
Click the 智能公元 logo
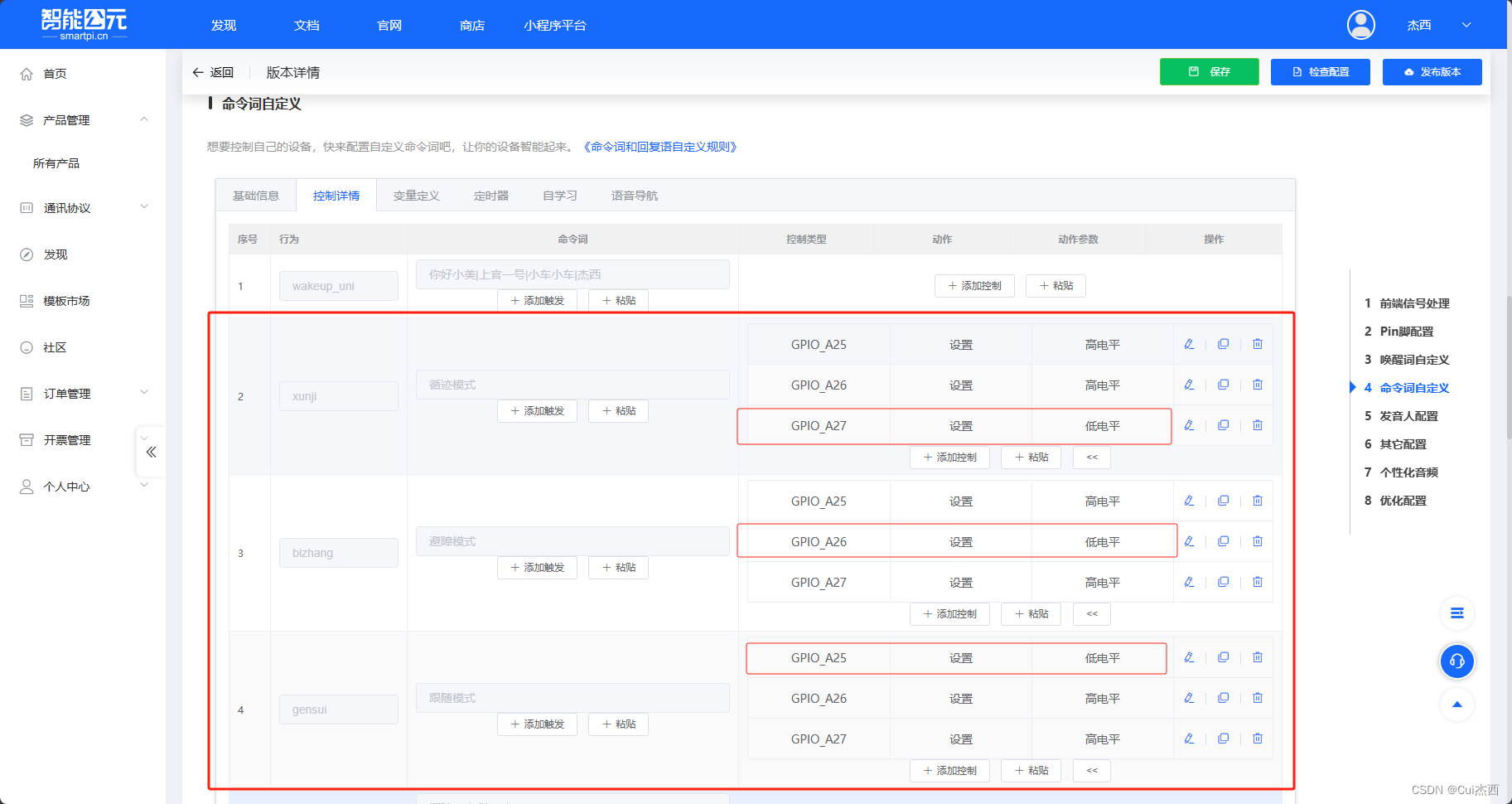84,24
